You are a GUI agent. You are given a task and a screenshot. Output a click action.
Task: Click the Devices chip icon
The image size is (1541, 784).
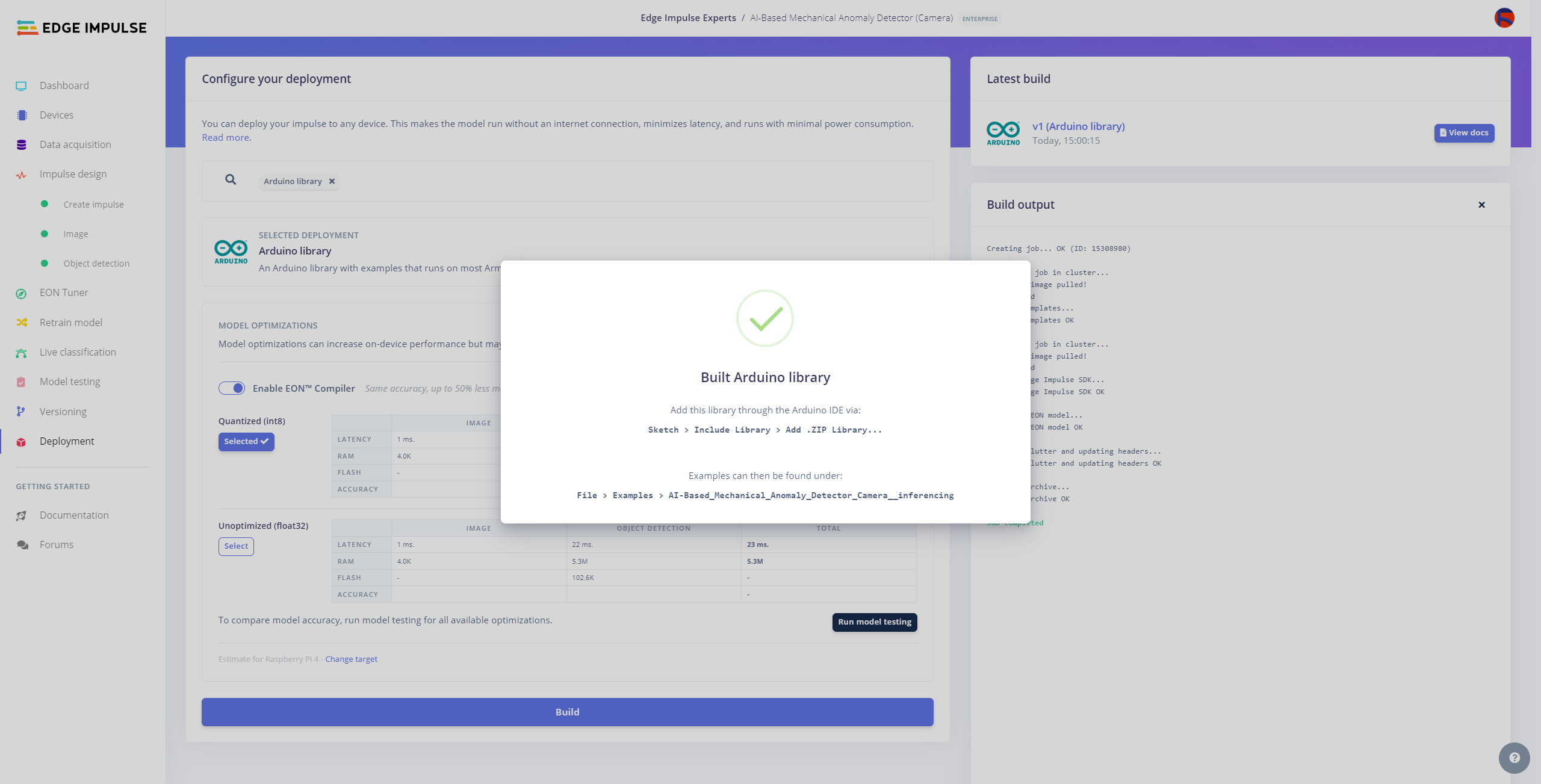tap(22, 115)
